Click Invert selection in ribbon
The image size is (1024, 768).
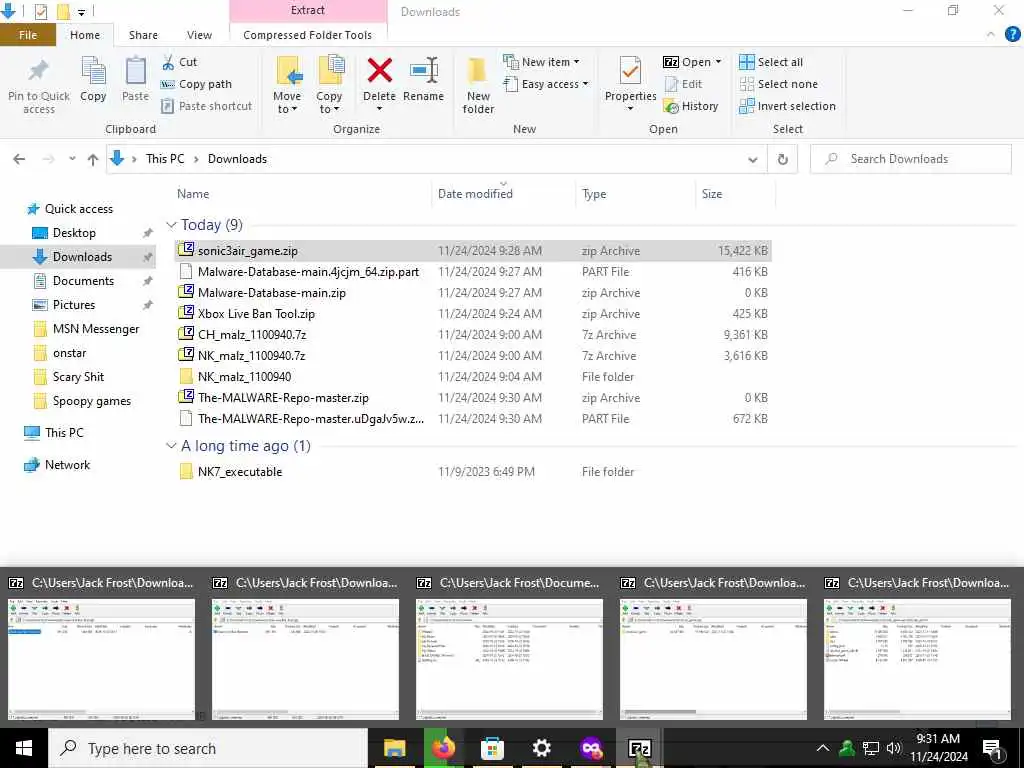pyautogui.click(x=788, y=106)
